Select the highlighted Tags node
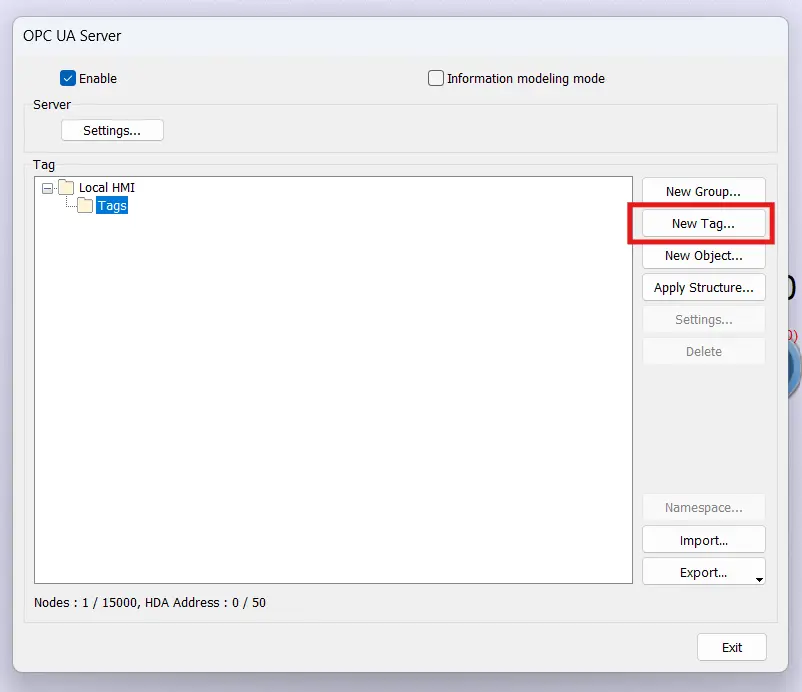Image resolution: width=802 pixels, height=692 pixels. click(112, 205)
